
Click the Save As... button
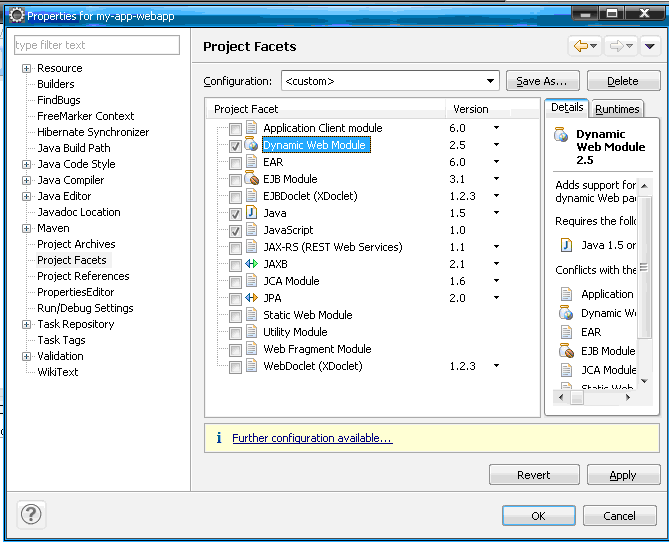542,81
